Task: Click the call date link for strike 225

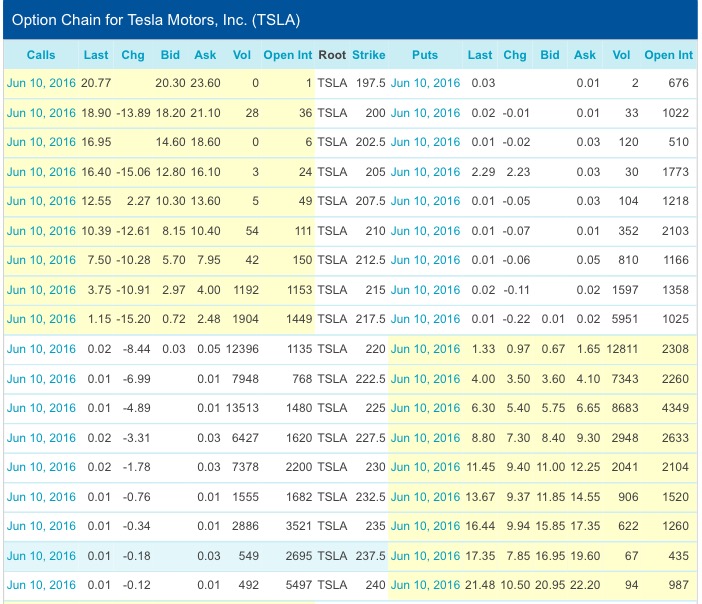Action: coord(41,408)
